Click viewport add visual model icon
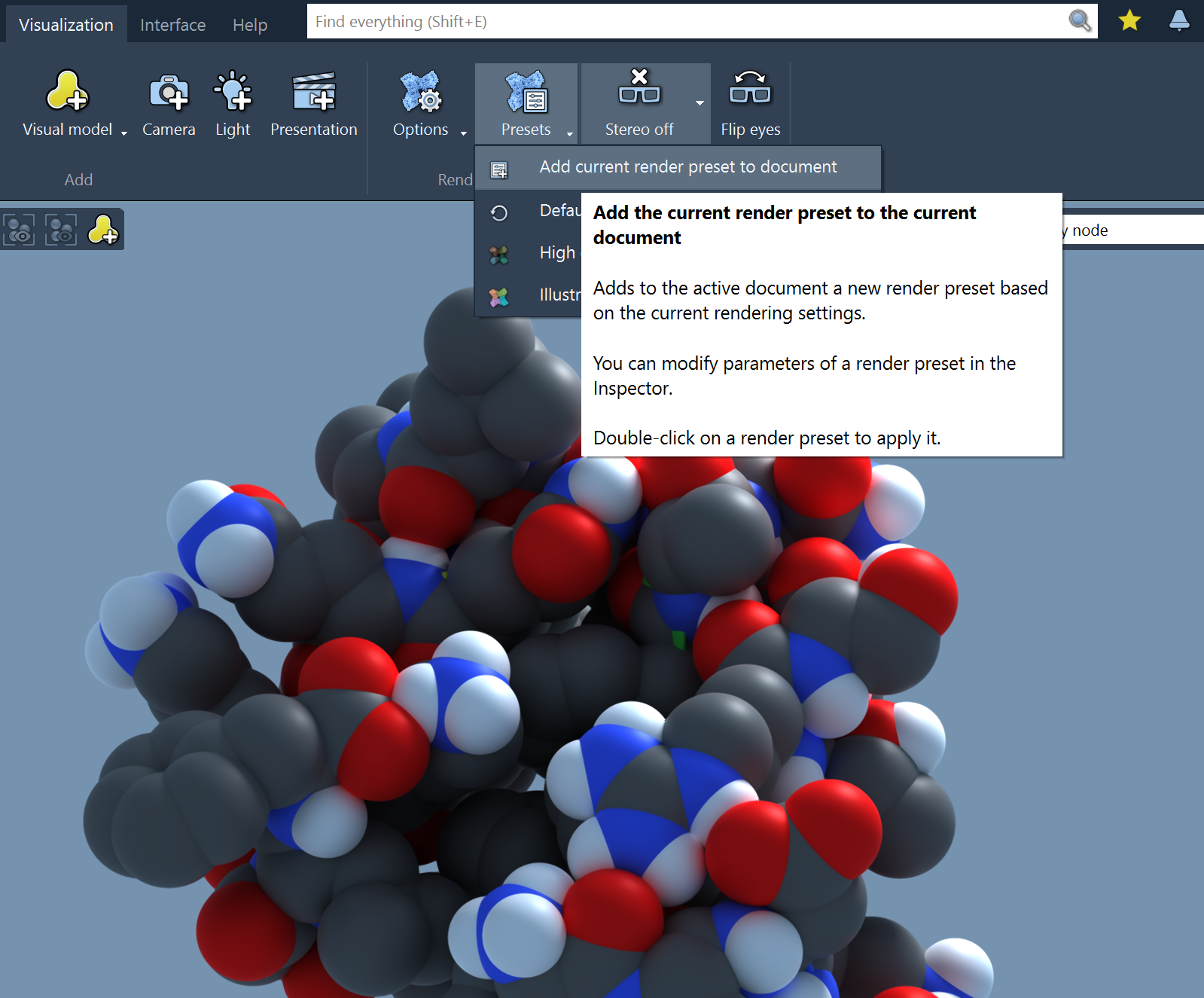Viewport: 1204px width, 998px height. coord(103,230)
